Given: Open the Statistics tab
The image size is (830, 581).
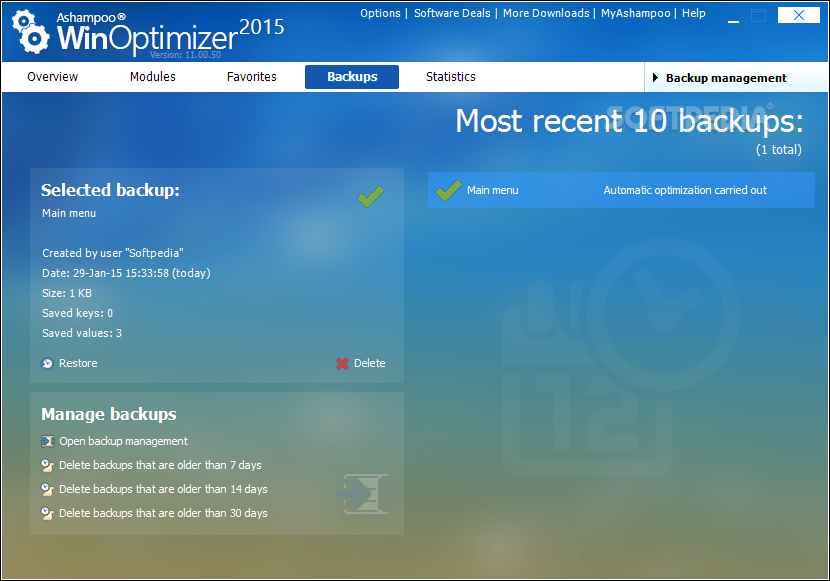Looking at the screenshot, I should click(450, 77).
